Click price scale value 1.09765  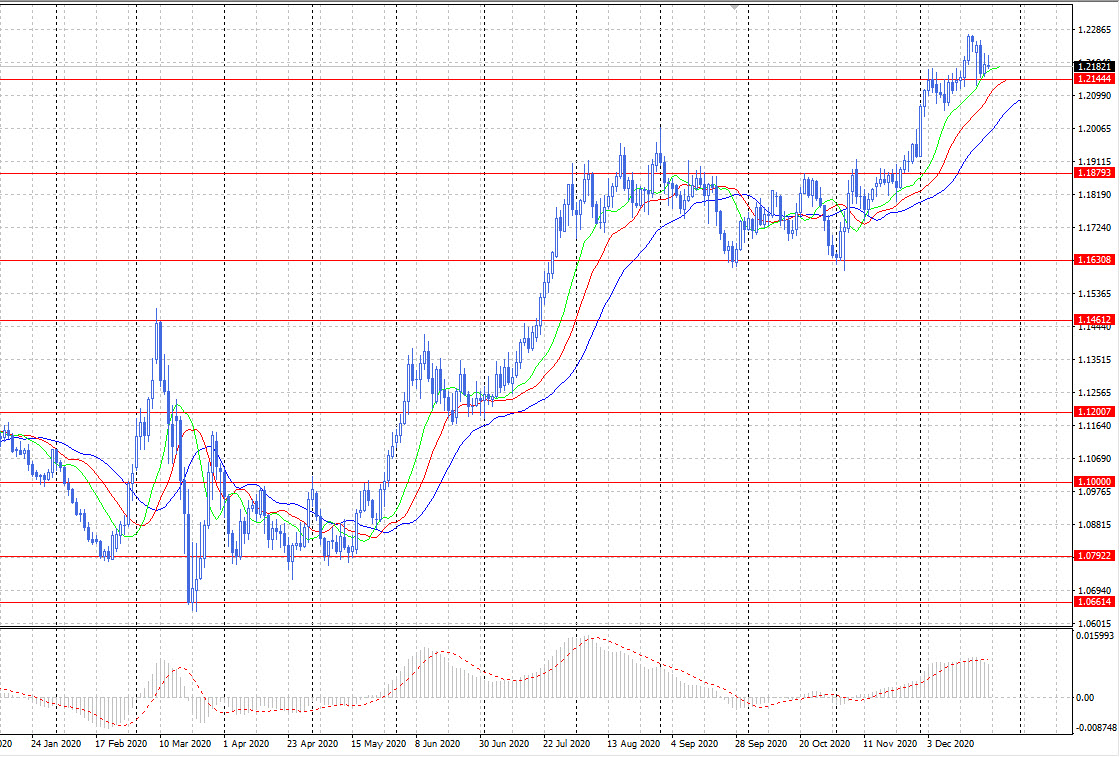1095,492
